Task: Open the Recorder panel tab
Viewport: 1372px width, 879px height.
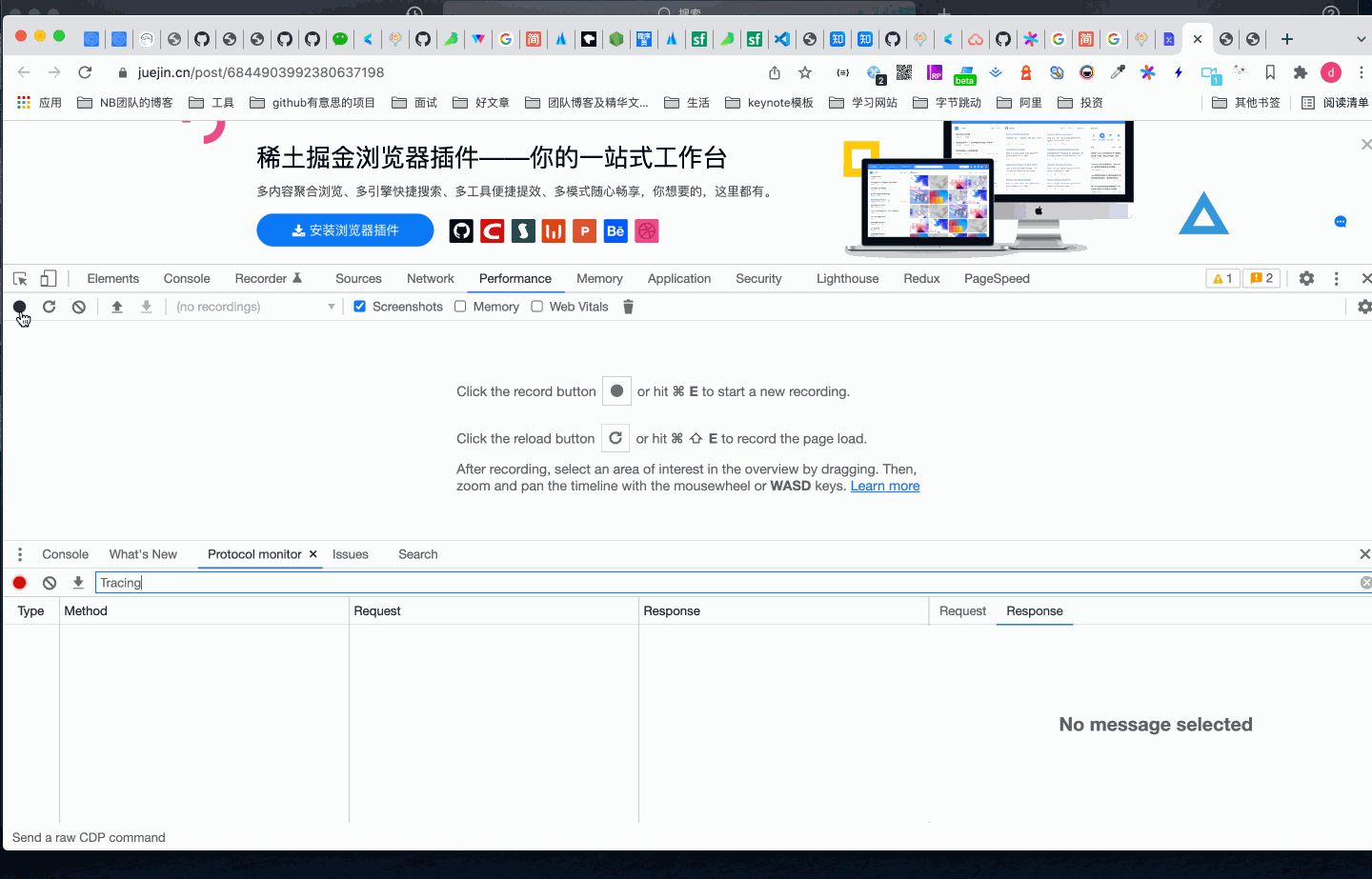Action: tap(268, 279)
